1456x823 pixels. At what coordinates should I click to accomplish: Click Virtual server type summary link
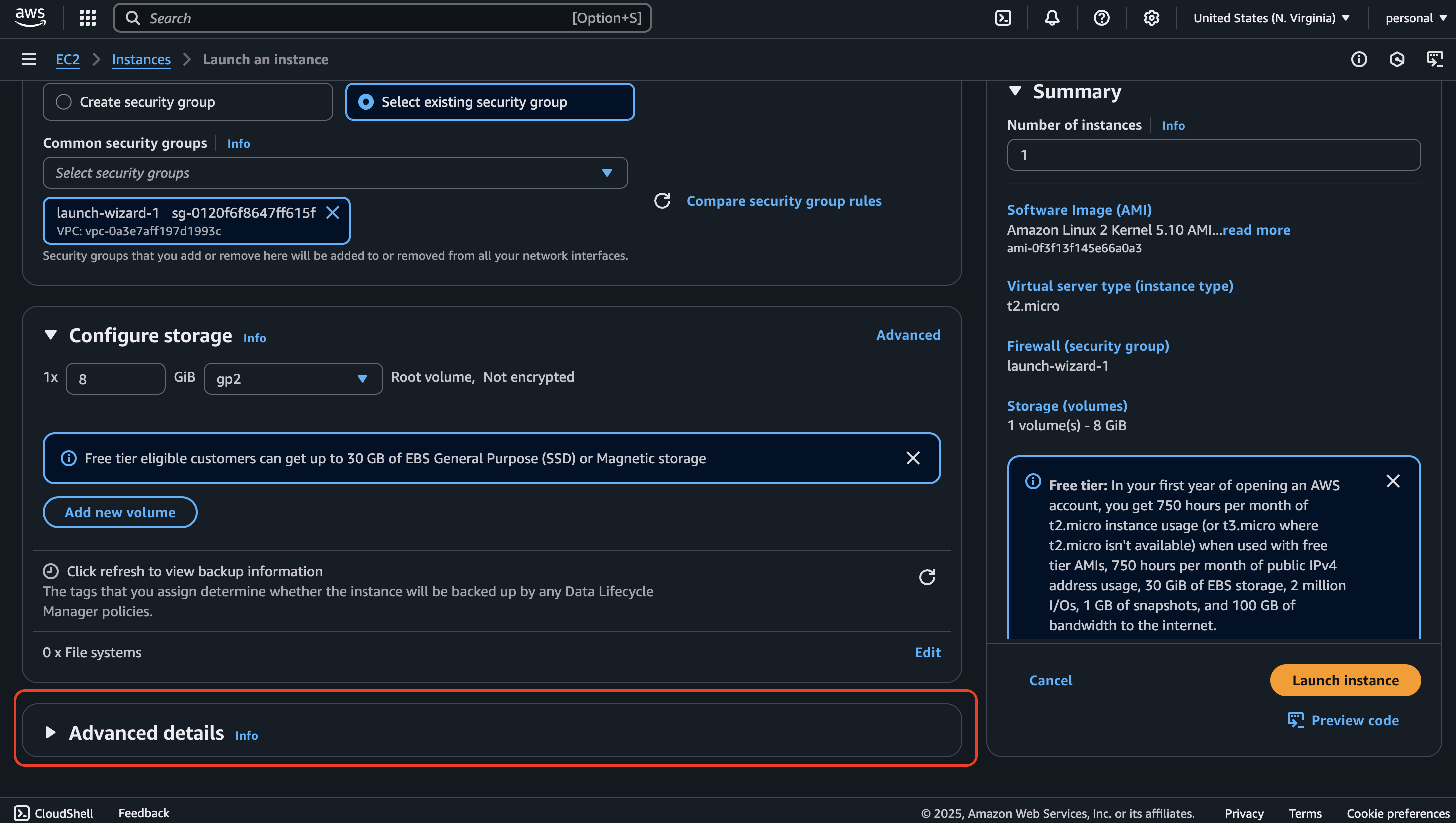(x=1119, y=286)
